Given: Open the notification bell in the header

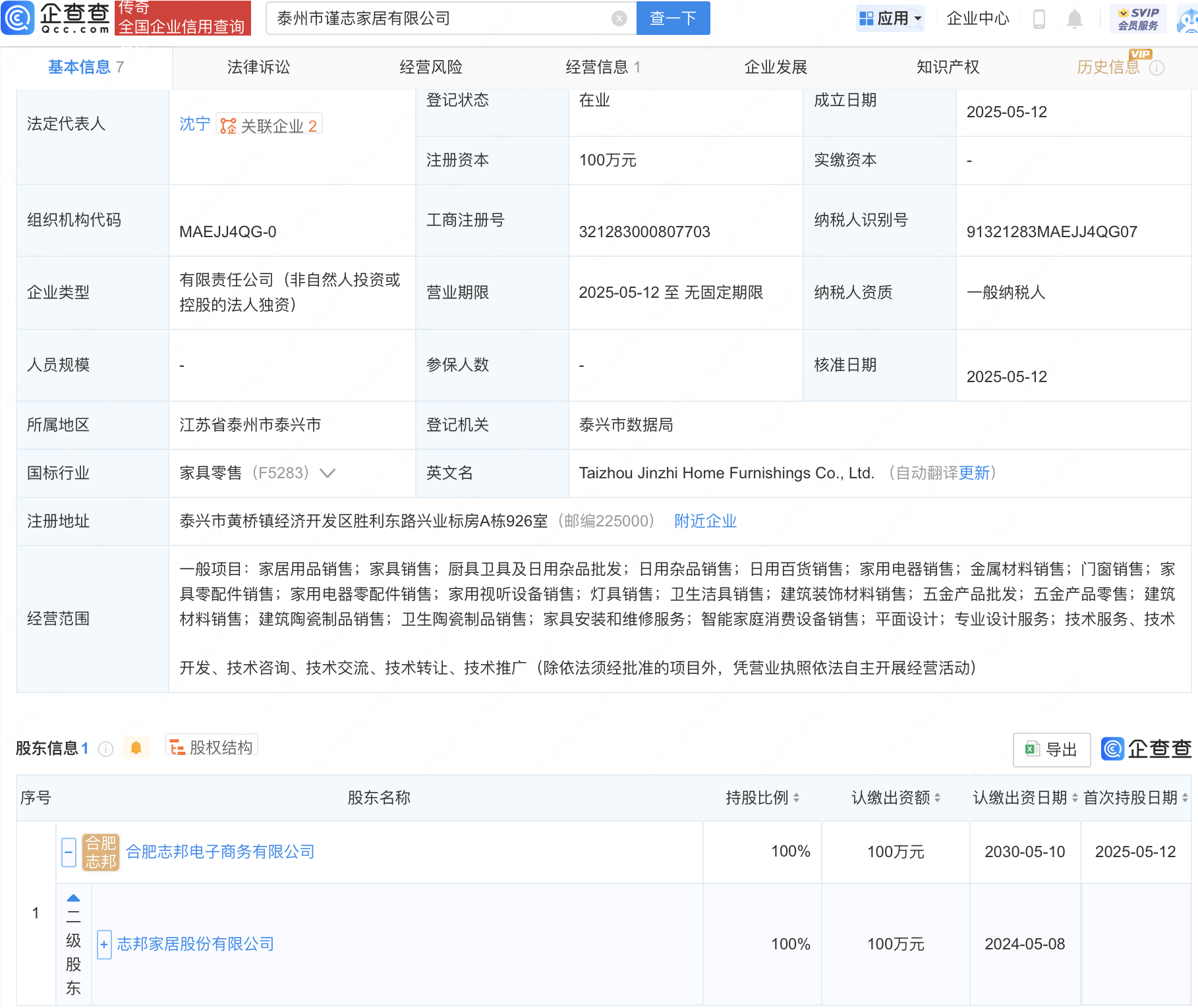Looking at the screenshot, I should coord(1074,19).
